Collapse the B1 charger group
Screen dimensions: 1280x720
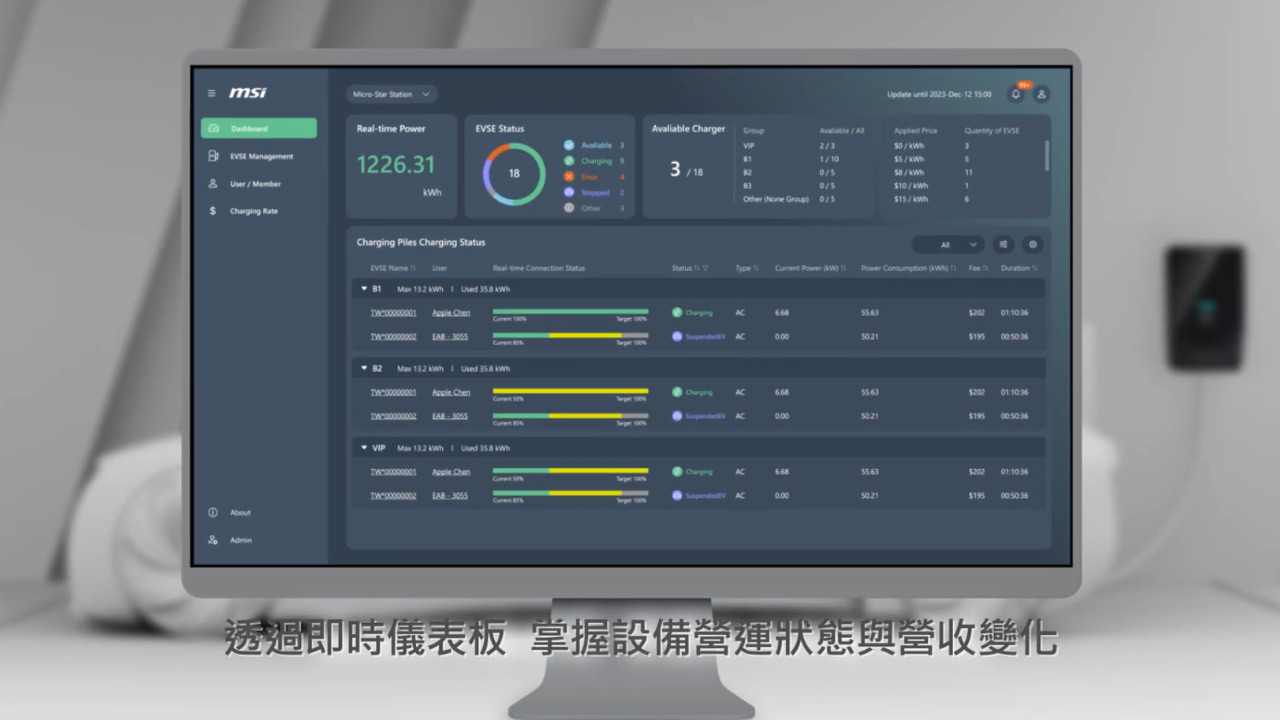[363, 288]
